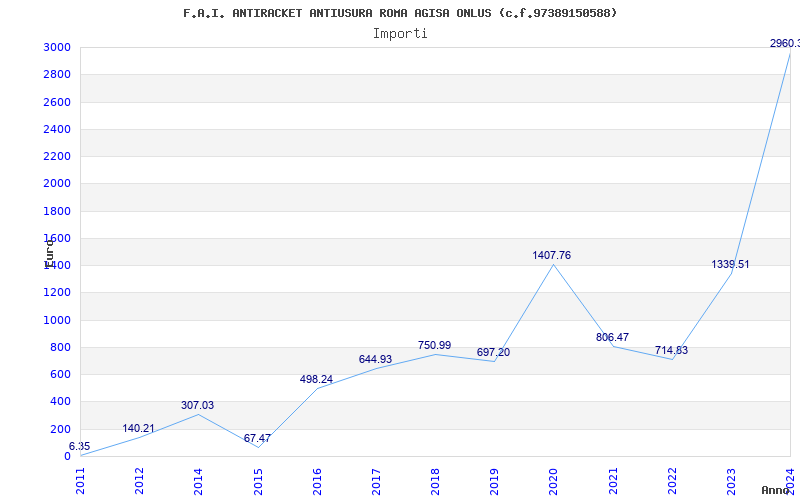This screenshot has width=800, height=500.
Task: Select y-axis tick label 1200
Action: point(57,293)
